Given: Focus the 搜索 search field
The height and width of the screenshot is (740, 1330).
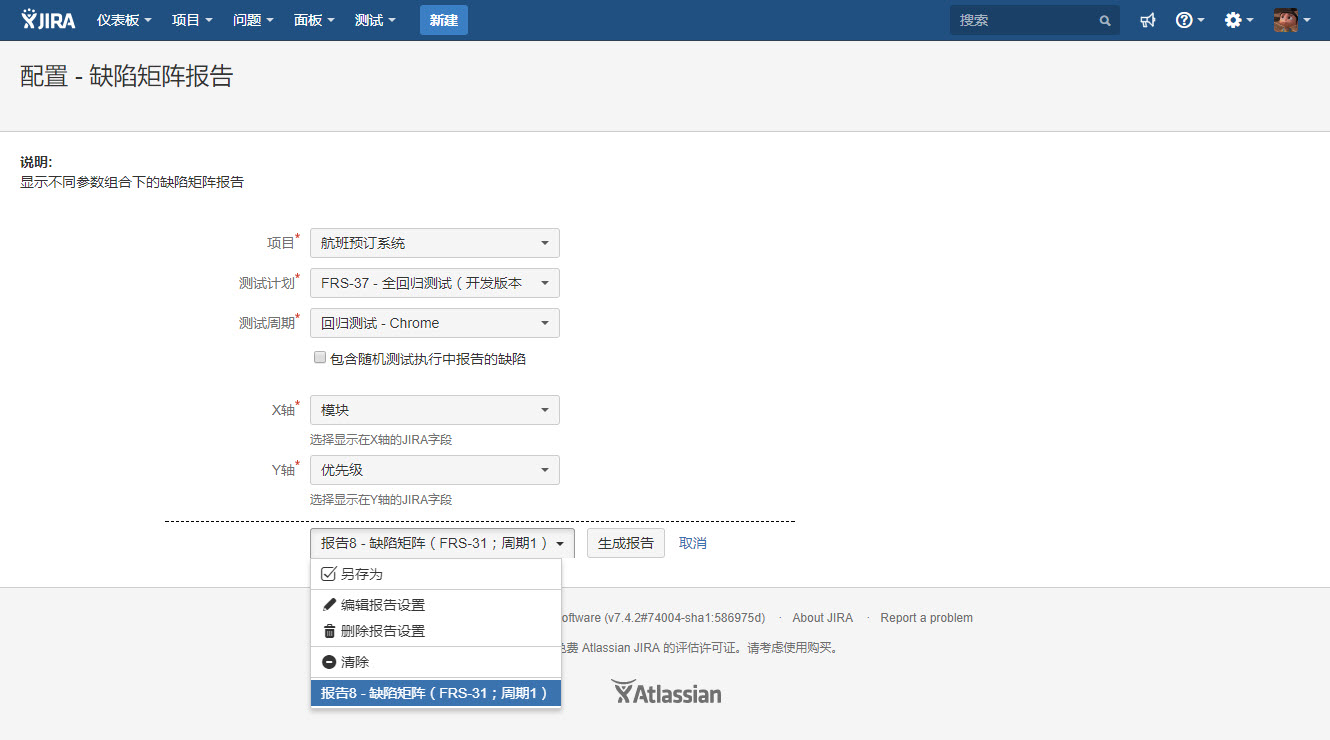Looking at the screenshot, I should (1035, 20).
